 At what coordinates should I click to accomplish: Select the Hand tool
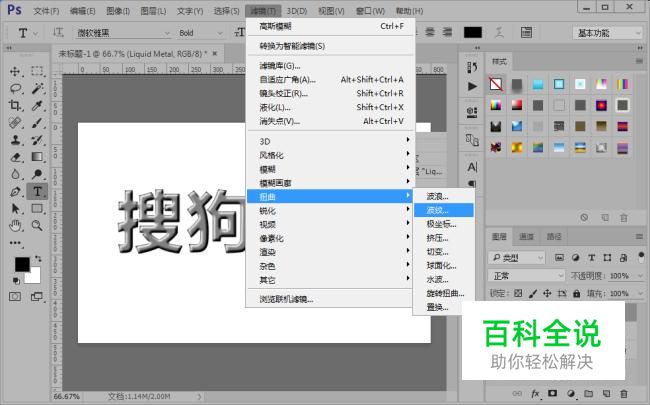(x=15, y=226)
